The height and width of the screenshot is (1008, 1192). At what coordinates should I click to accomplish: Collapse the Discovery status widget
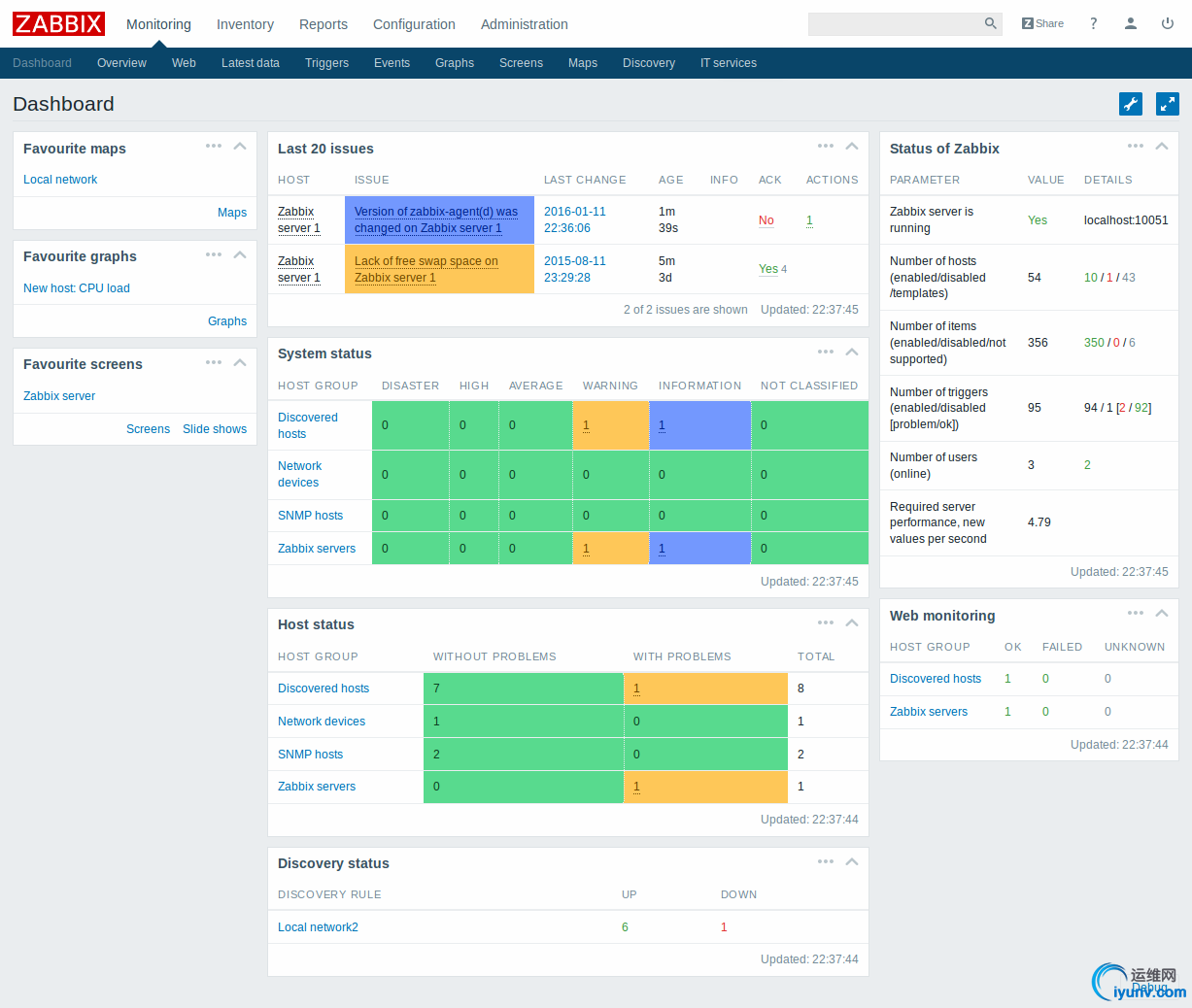[852, 861]
